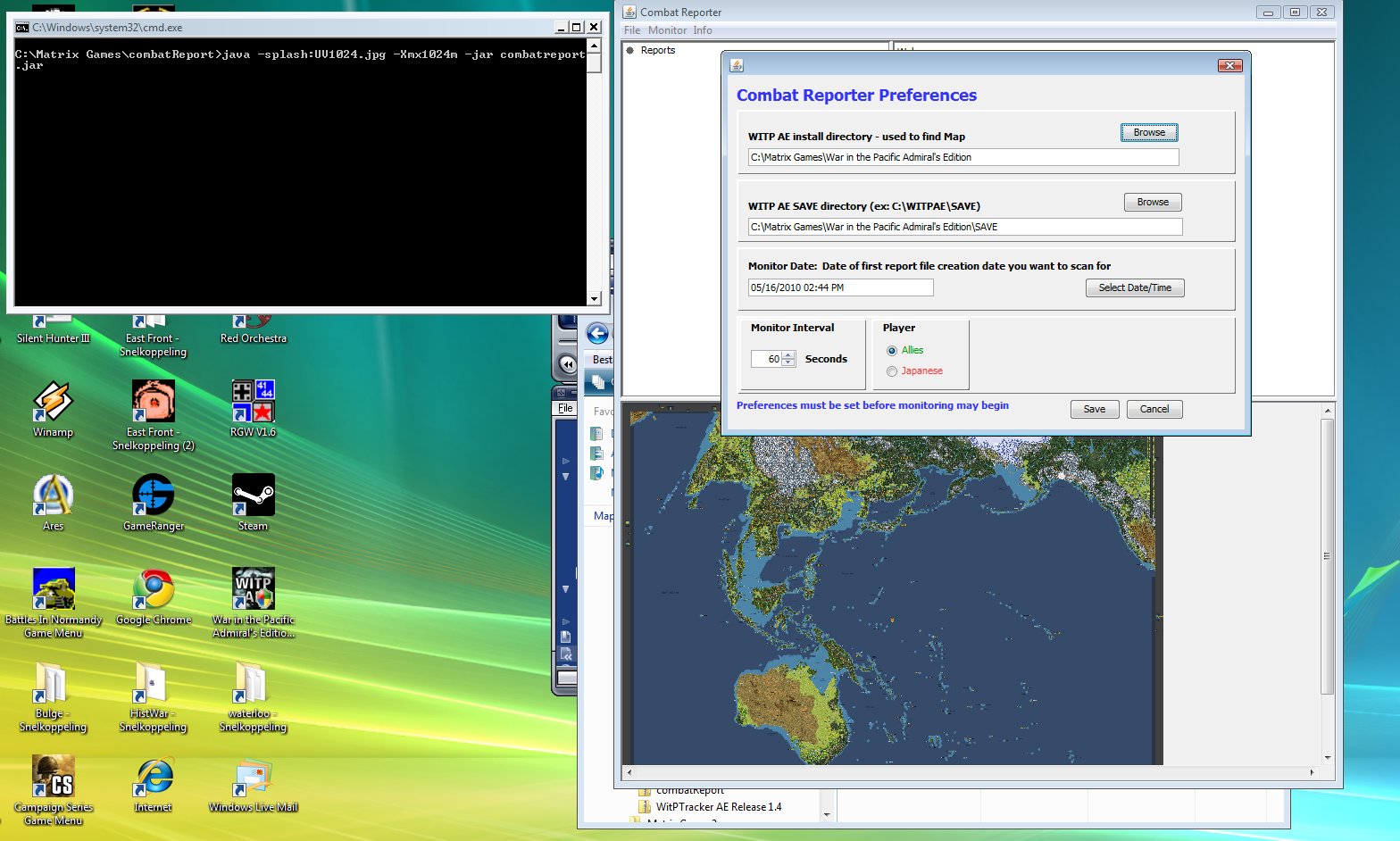
Task: Select the Reports tree node
Action: tap(657, 51)
